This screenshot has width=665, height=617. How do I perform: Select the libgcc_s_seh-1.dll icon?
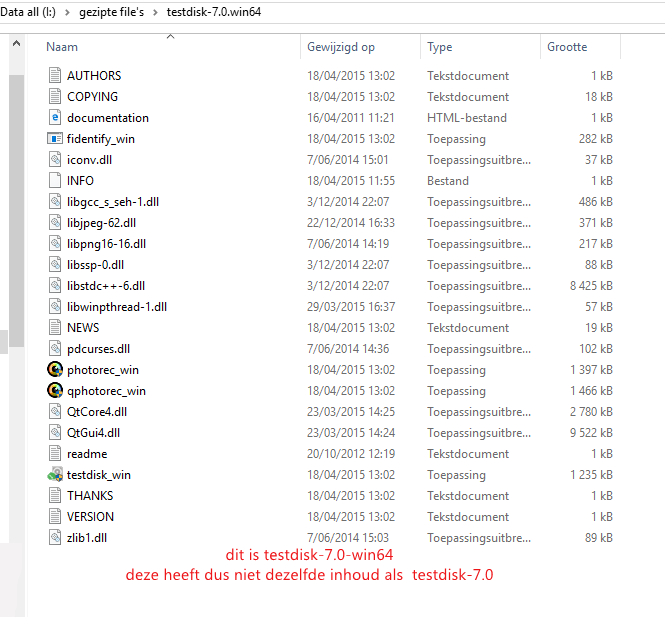55,201
